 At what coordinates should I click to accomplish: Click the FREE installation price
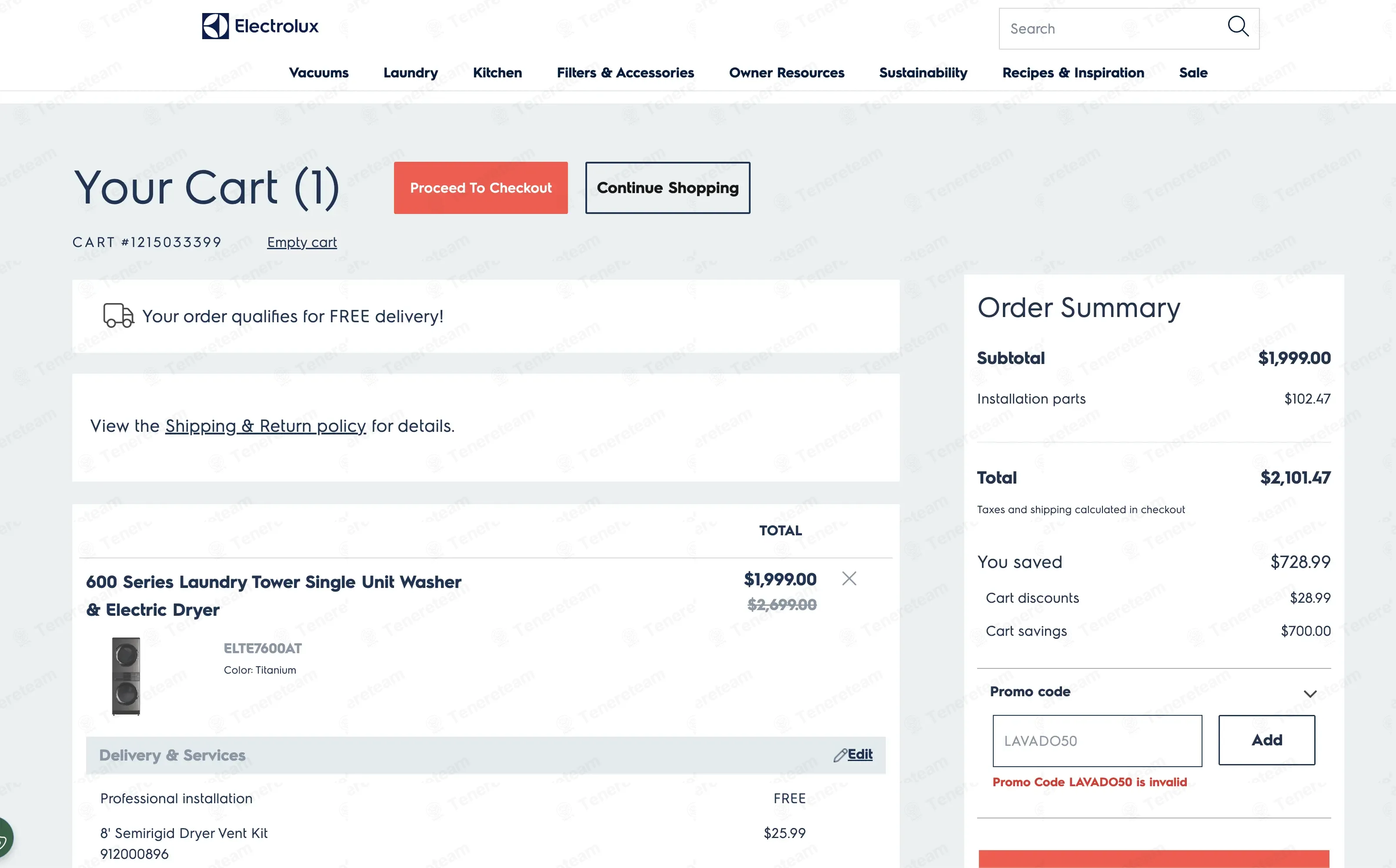(x=789, y=798)
